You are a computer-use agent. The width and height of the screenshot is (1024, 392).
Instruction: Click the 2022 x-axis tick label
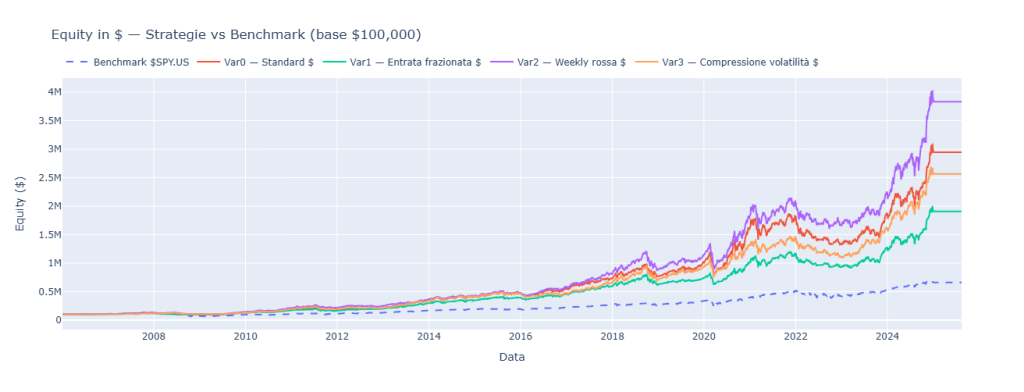[795, 337]
